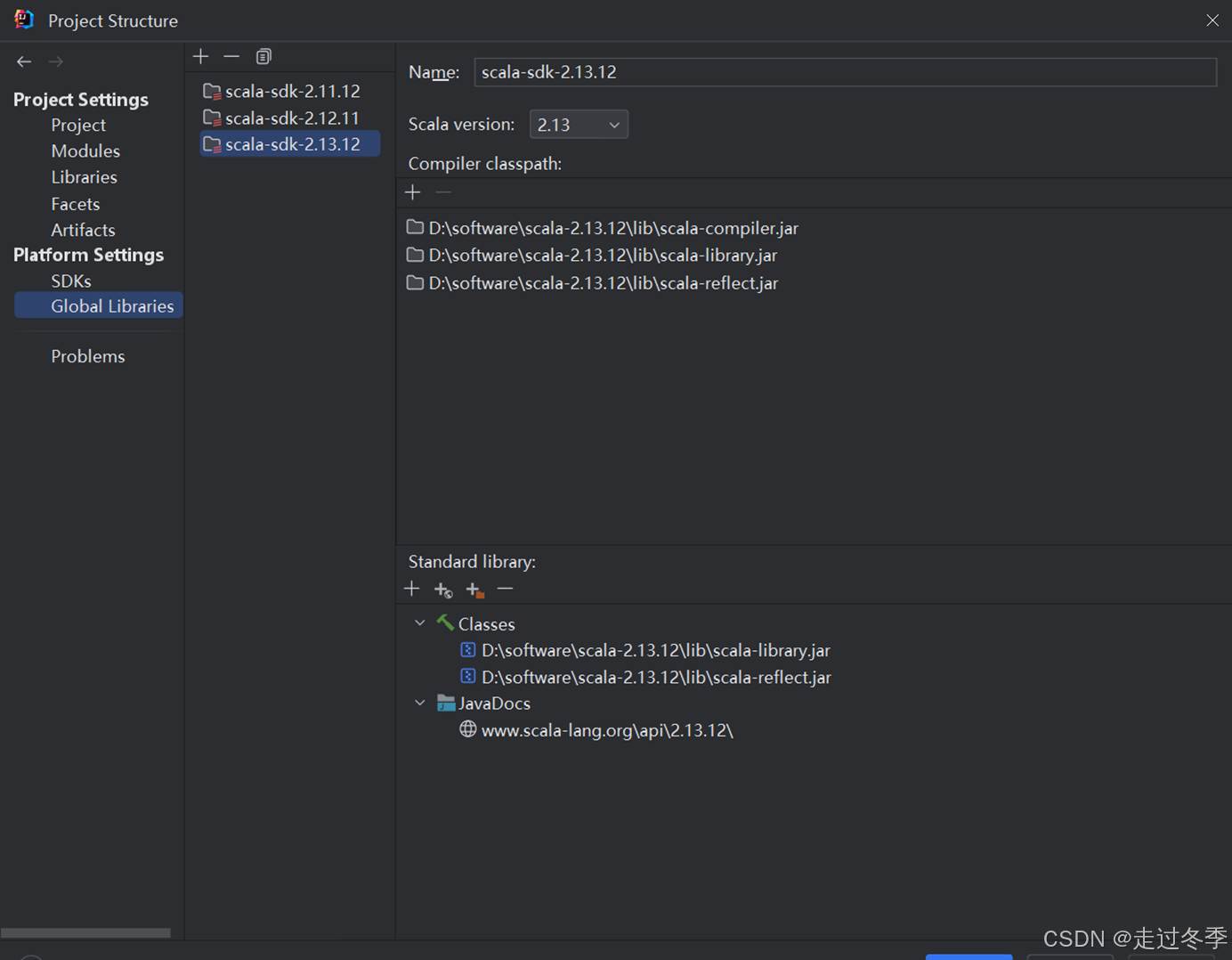The width and height of the screenshot is (1232, 960).
Task: Open the Scala version dropdown
Action: (579, 125)
